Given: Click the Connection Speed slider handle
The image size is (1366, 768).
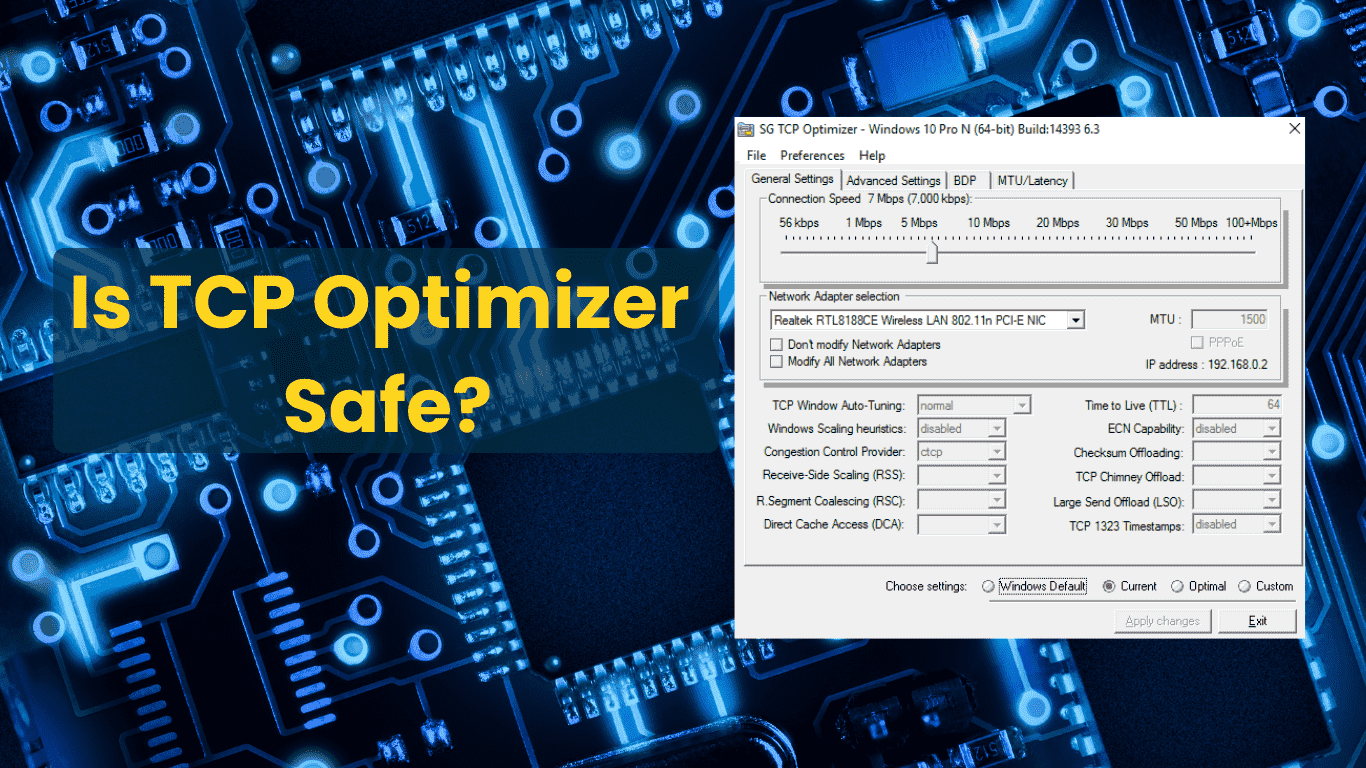Looking at the screenshot, I should click(x=932, y=252).
